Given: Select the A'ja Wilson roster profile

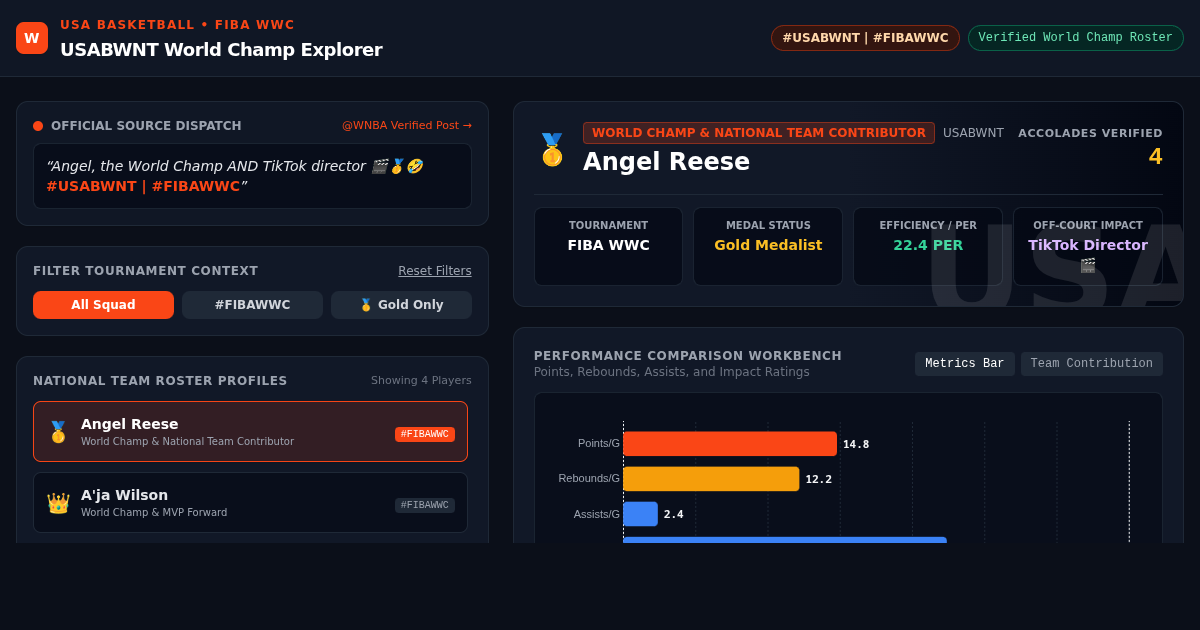Looking at the screenshot, I should (x=250, y=503).
